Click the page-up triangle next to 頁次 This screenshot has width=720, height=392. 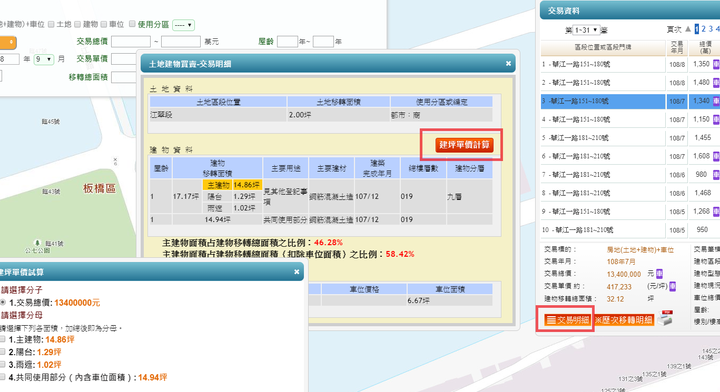coord(688,29)
